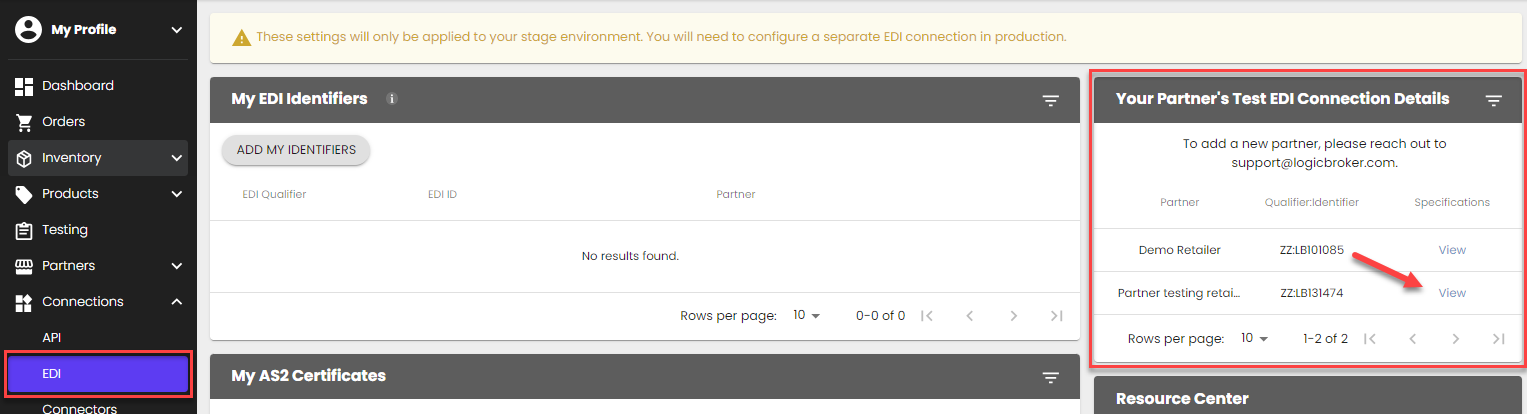This screenshot has height=414, width=1527.
Task: Click the Dashboard grid icon in sidebar
Action: point(24,86)
